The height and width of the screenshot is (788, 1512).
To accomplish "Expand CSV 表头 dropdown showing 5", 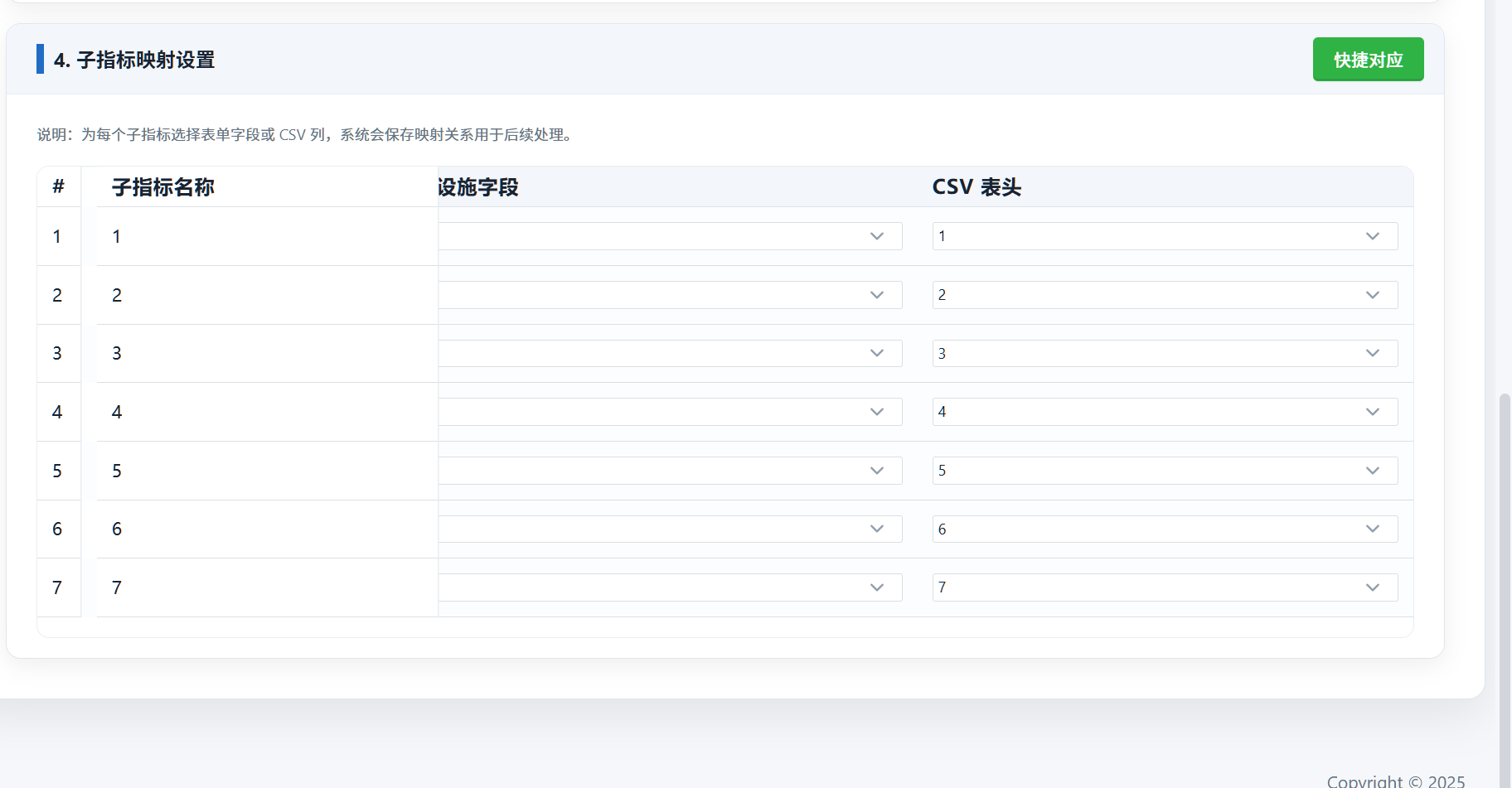I will click(x=1165, y=471).
